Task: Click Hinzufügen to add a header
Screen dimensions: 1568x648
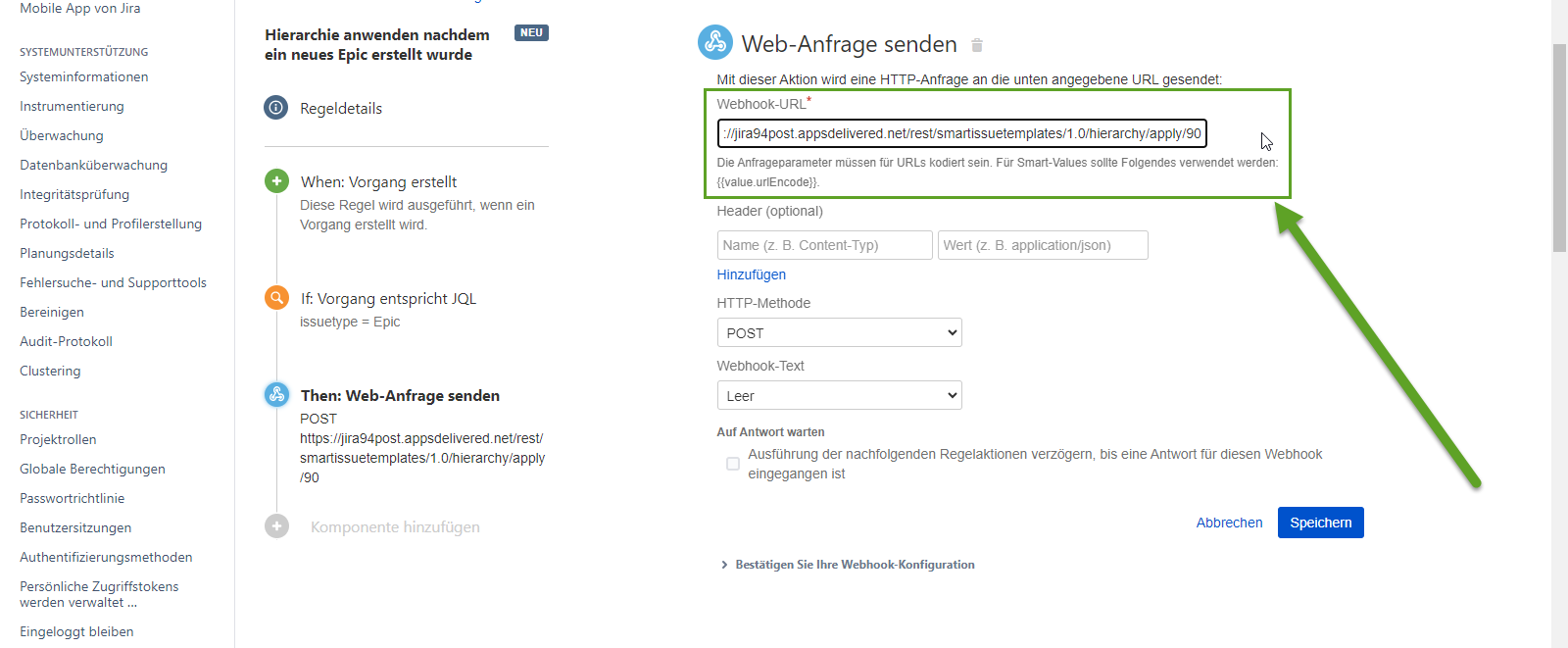Action: point(751,274)
